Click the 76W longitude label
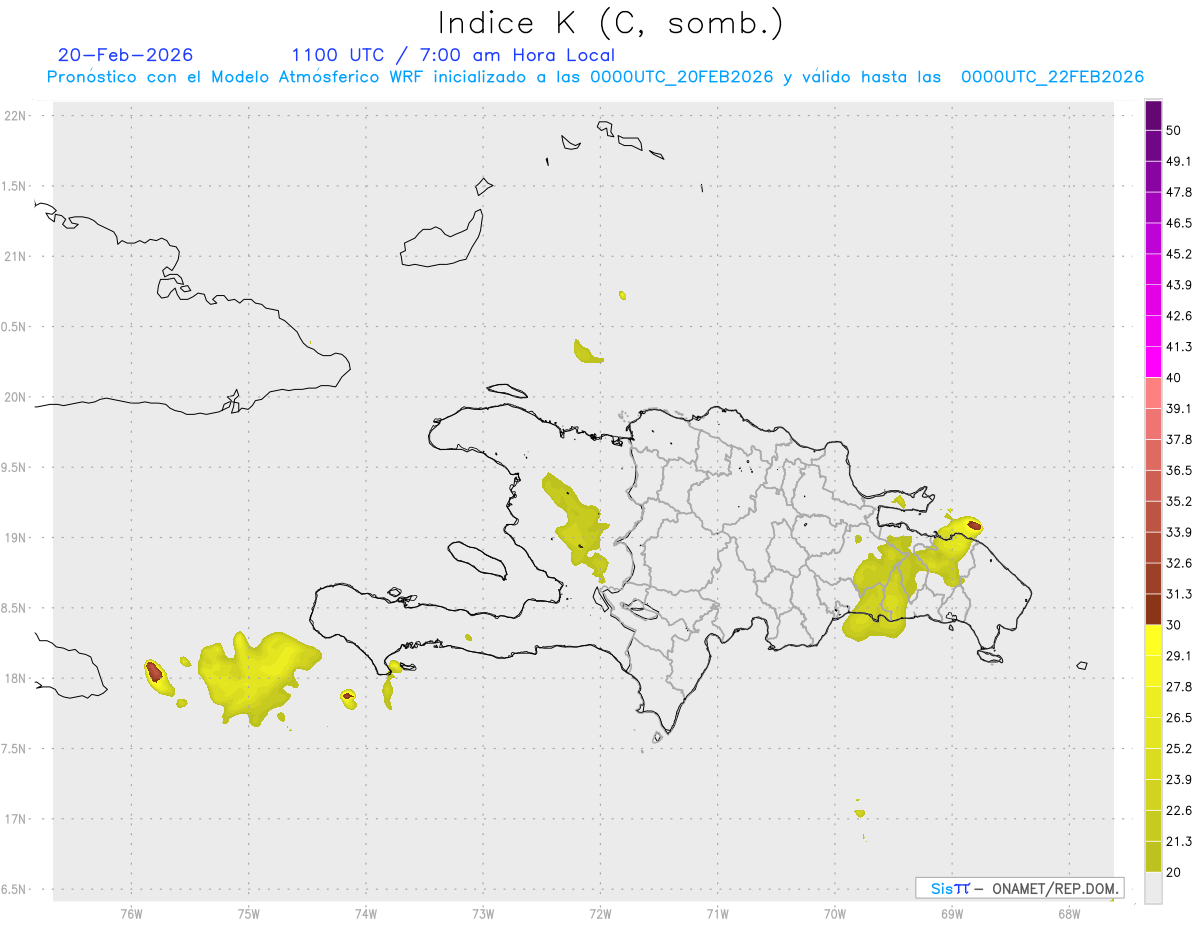The height and width of the screenshot is (927, 1200). point(131,913)
